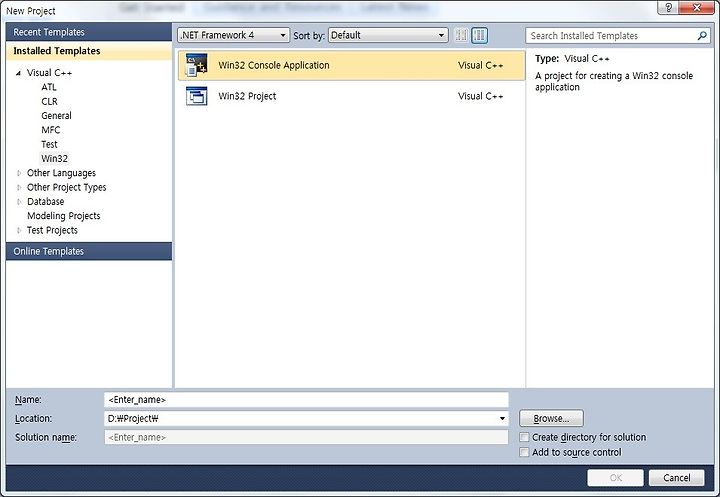
Task: Select ATL under Visual C++
Action: tap(49, 87)
